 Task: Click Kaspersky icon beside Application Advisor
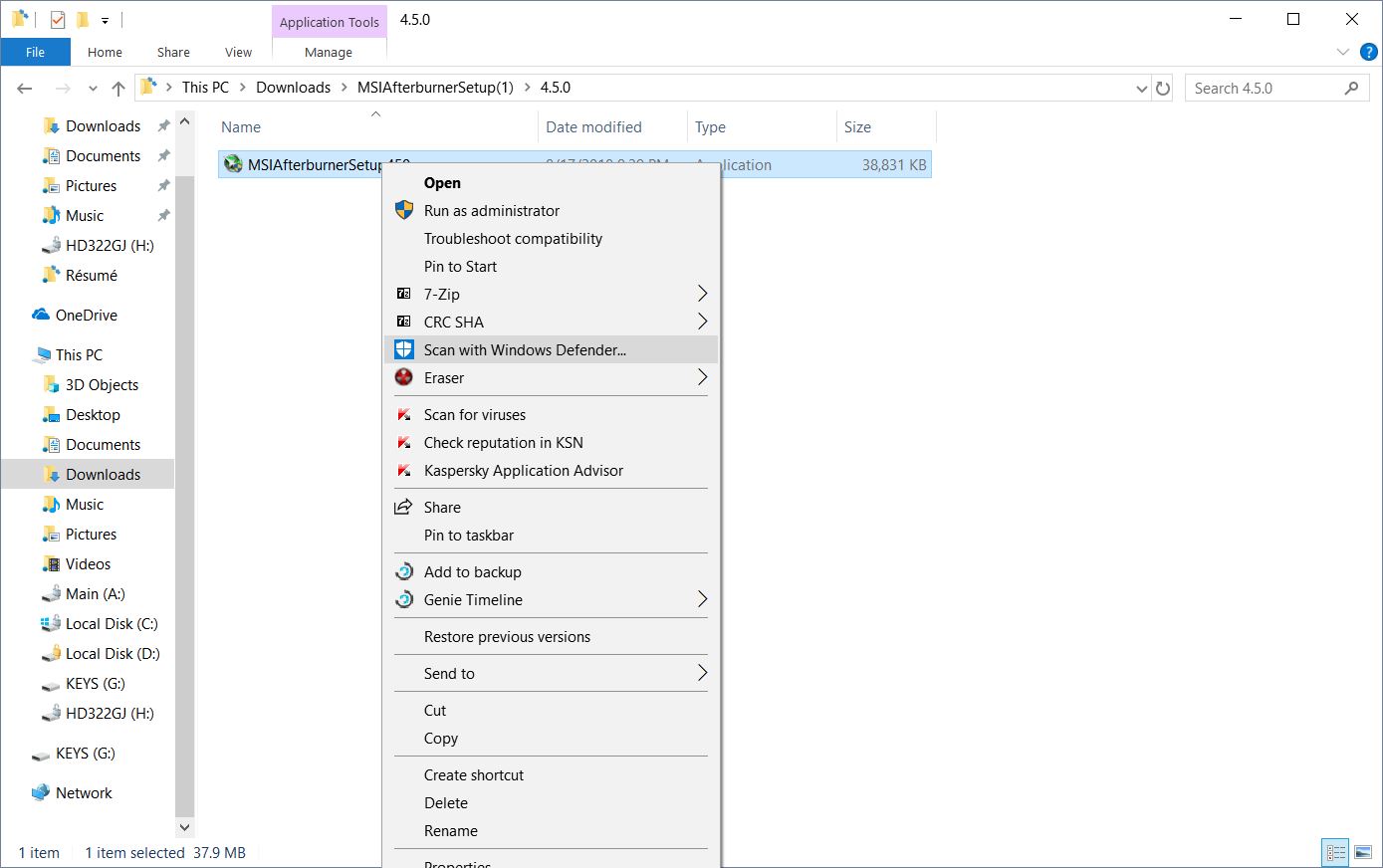pos(404,470)
